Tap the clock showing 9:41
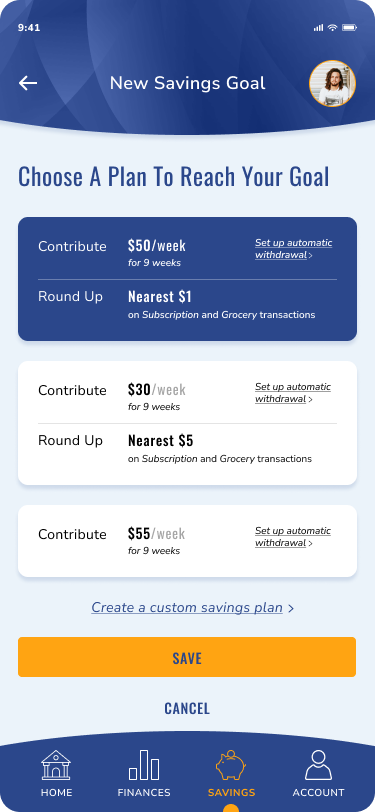Image resolution: width=375 pixels, height=812 pixels. pyautogui.click(x=29, y=27)
